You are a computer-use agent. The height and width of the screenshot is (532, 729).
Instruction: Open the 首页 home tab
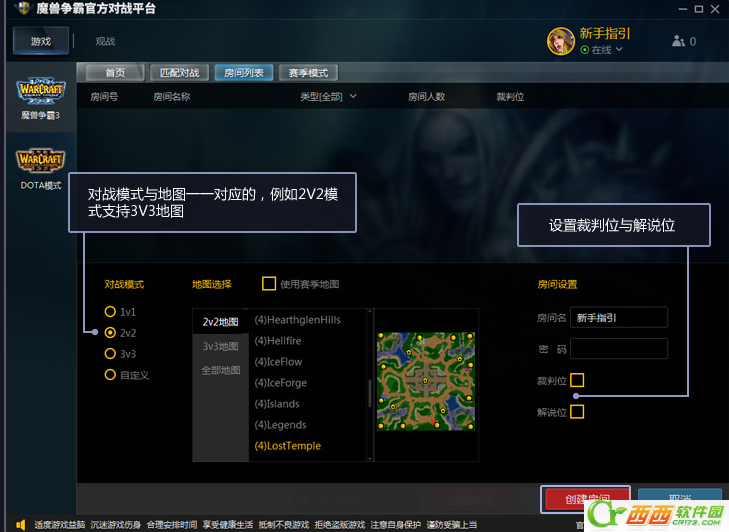[x=115, y=73]
